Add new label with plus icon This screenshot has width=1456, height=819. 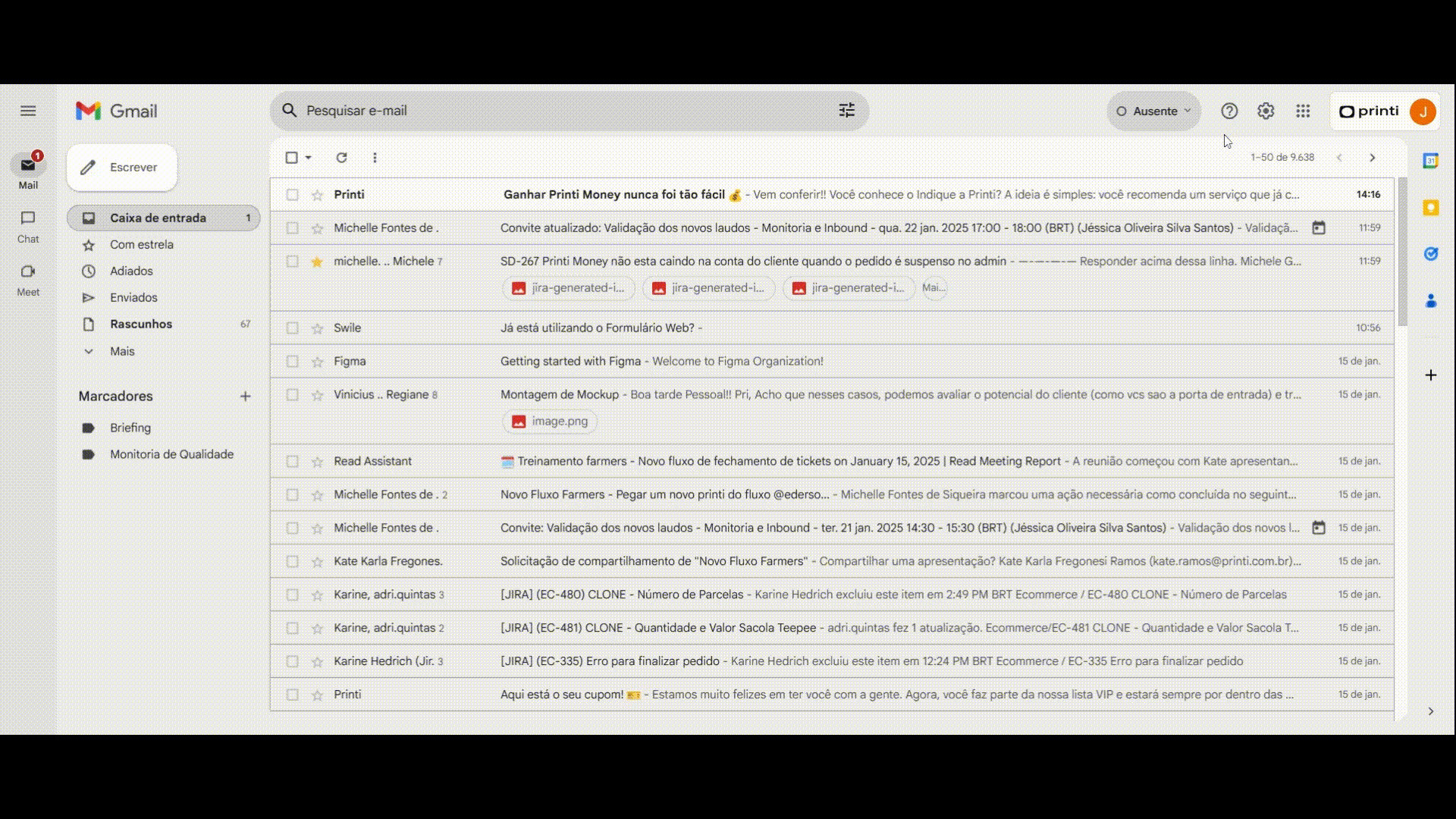pyautogui.click(x=245, y=397)
